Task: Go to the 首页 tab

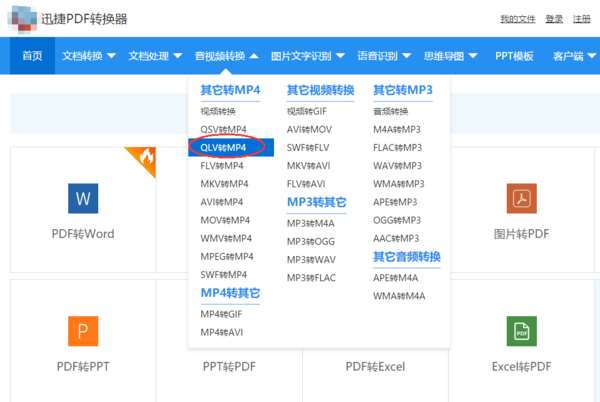Action: coord(32,56)
